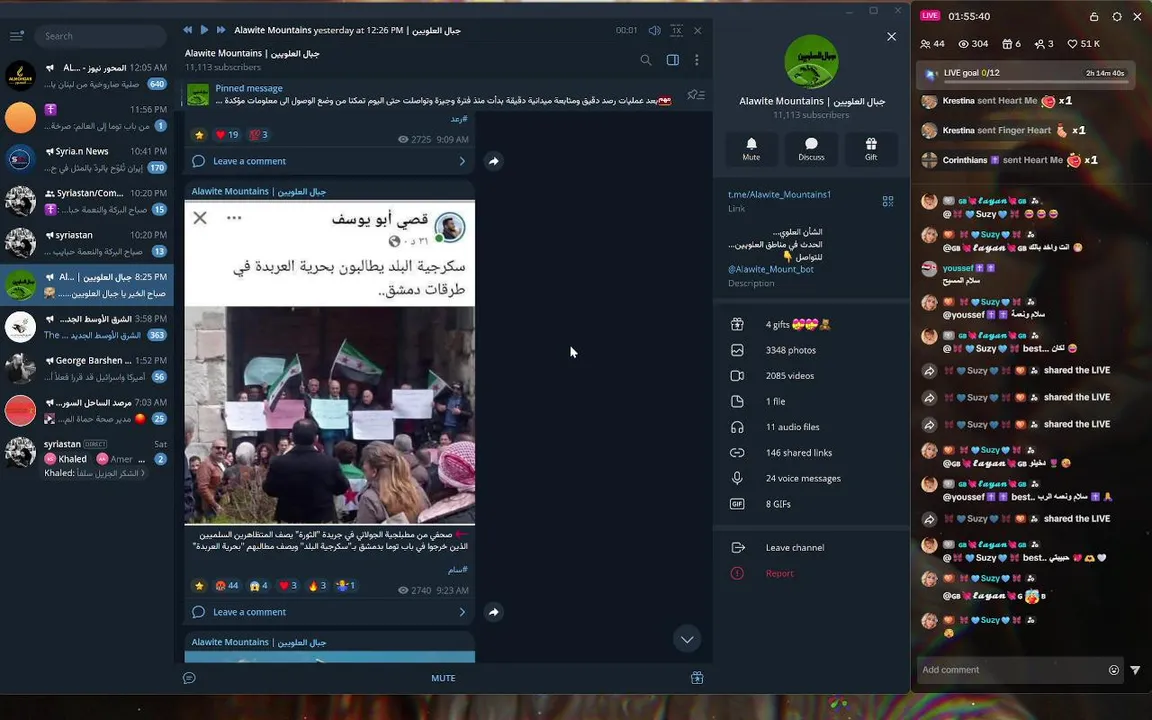Open the Telegram hamburger menu
Viewport: 1152px width, 720px height.
click(16, 36)
